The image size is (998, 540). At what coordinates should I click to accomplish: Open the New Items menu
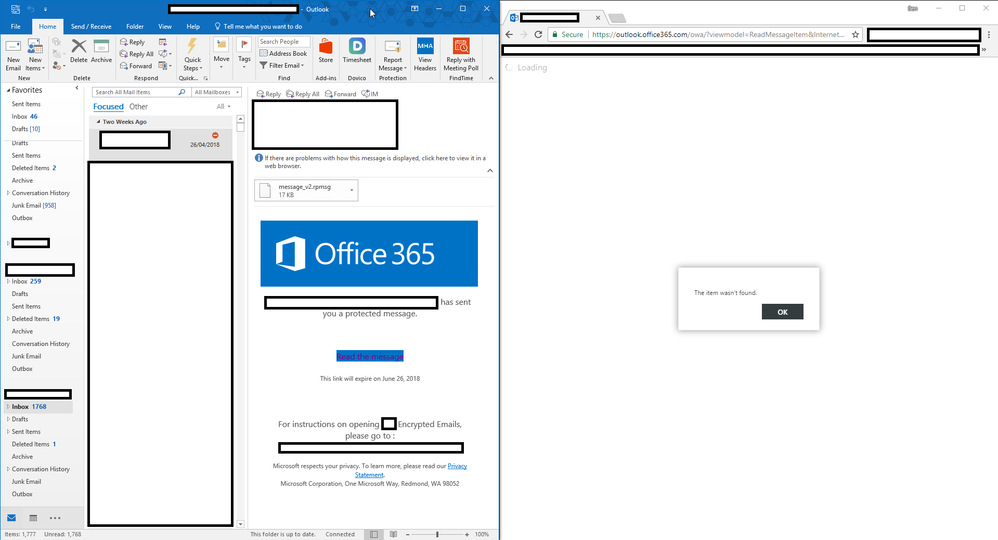click(35, 54)
